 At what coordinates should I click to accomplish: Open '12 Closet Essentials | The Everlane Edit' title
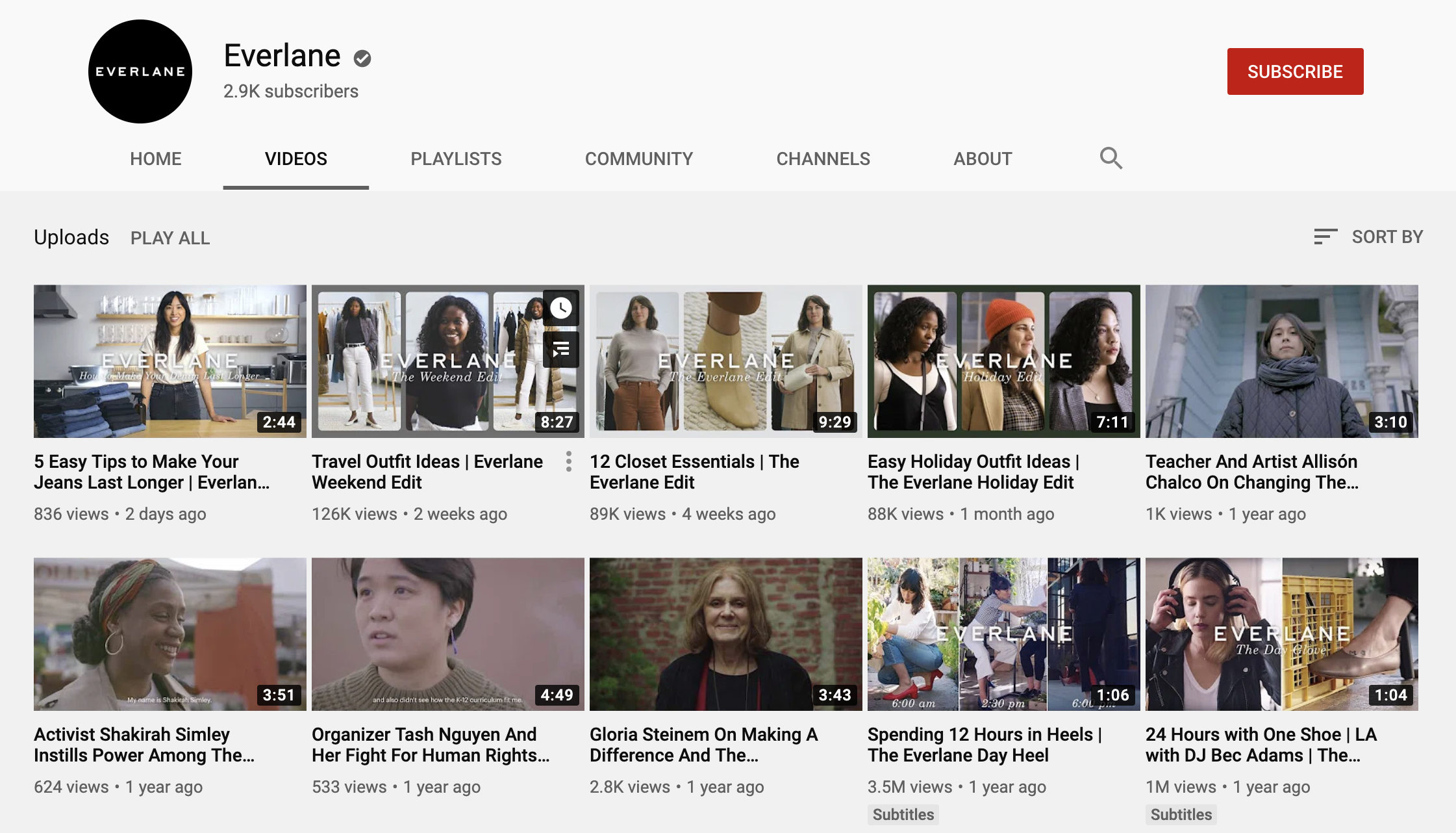[x=694, y=472]
